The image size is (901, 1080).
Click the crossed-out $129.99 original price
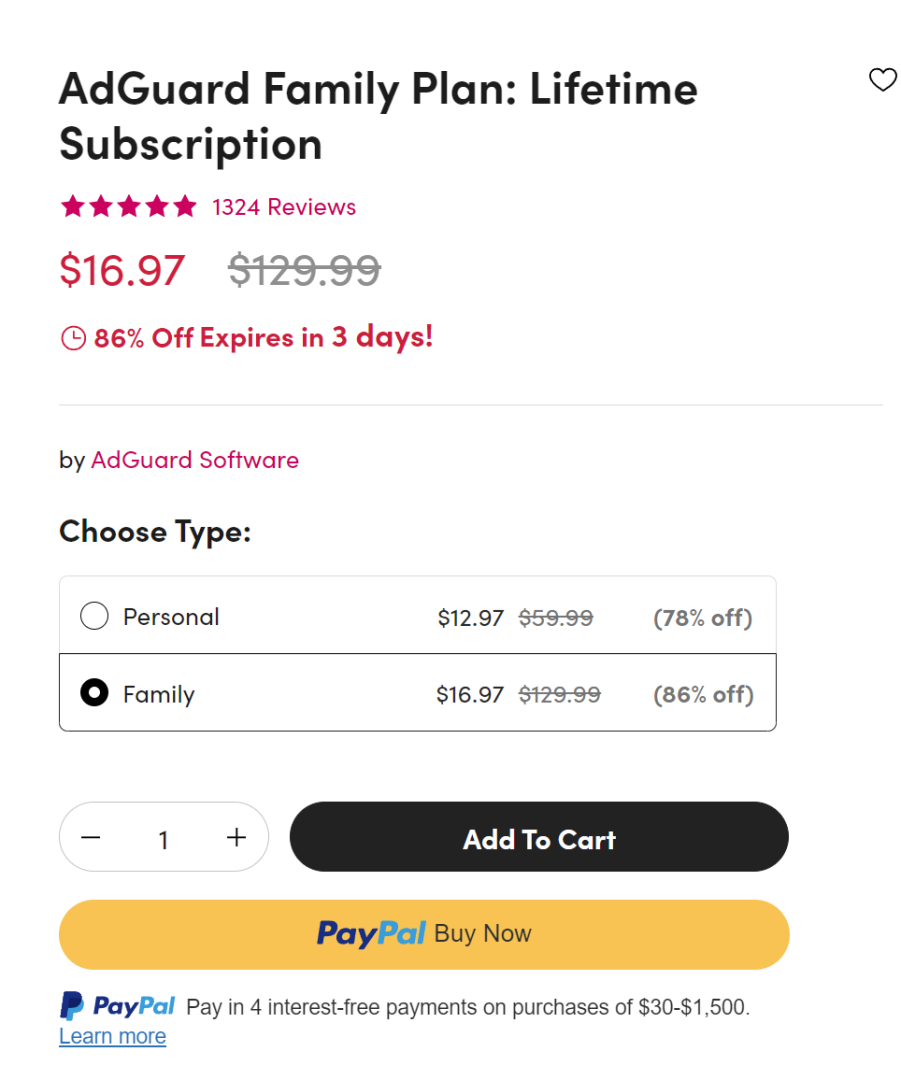304,270
